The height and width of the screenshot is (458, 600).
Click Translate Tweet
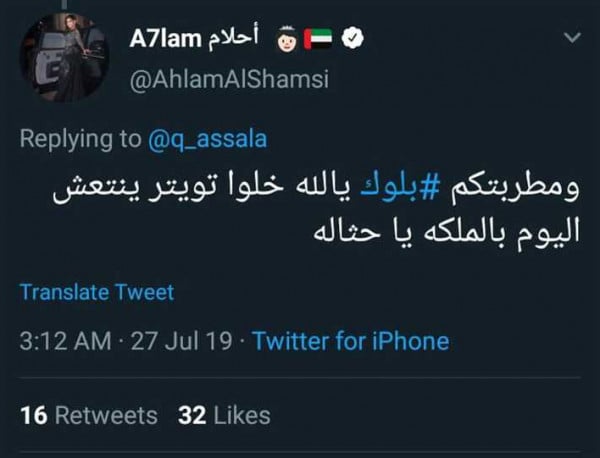coord(97,292)
